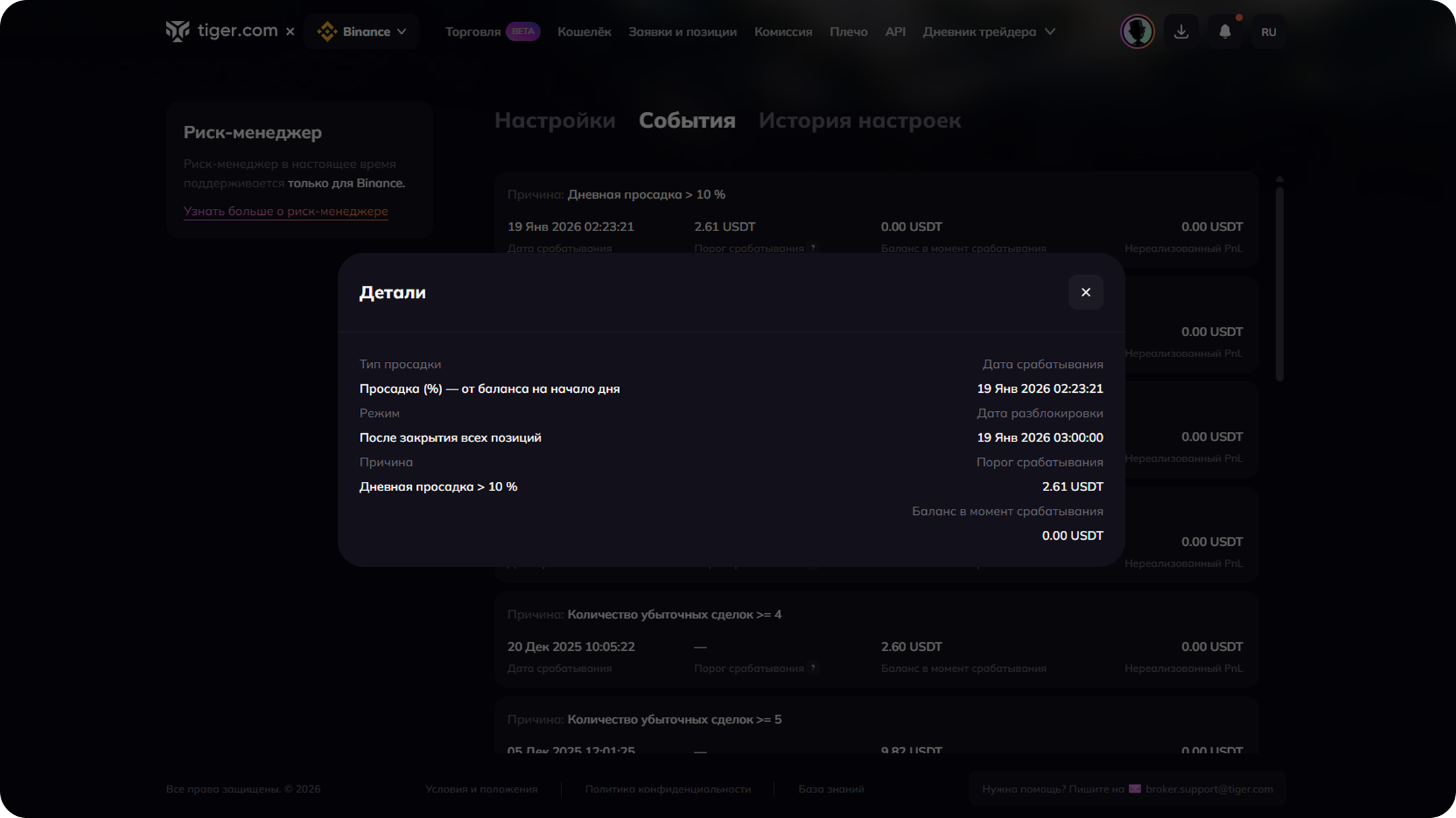Switch to the Настройки tab
Image resolution: width=1456 pixels, height=818 pixels.
pos(554,121)
